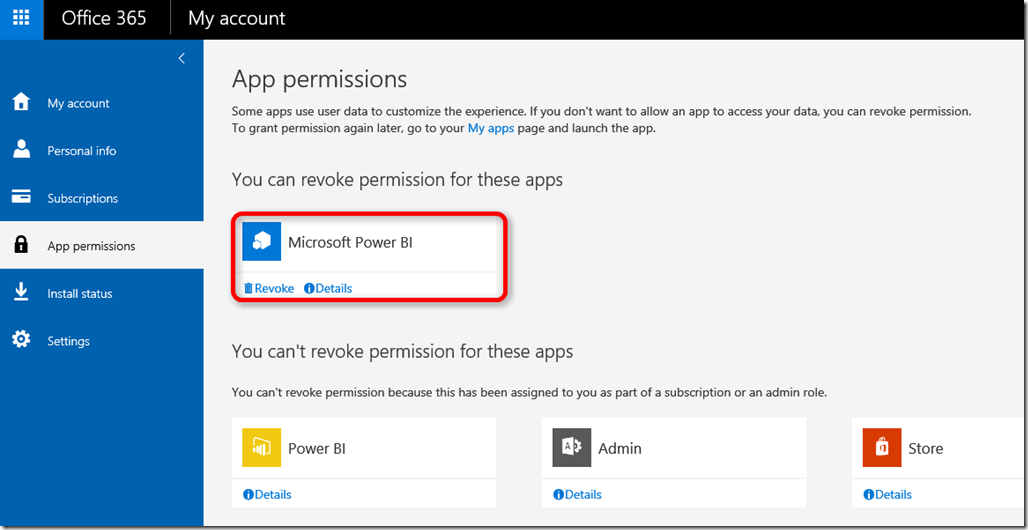View Details for Microsoft Power BI
Viewport: 1028px width, 530px height.
pos(328,288)
